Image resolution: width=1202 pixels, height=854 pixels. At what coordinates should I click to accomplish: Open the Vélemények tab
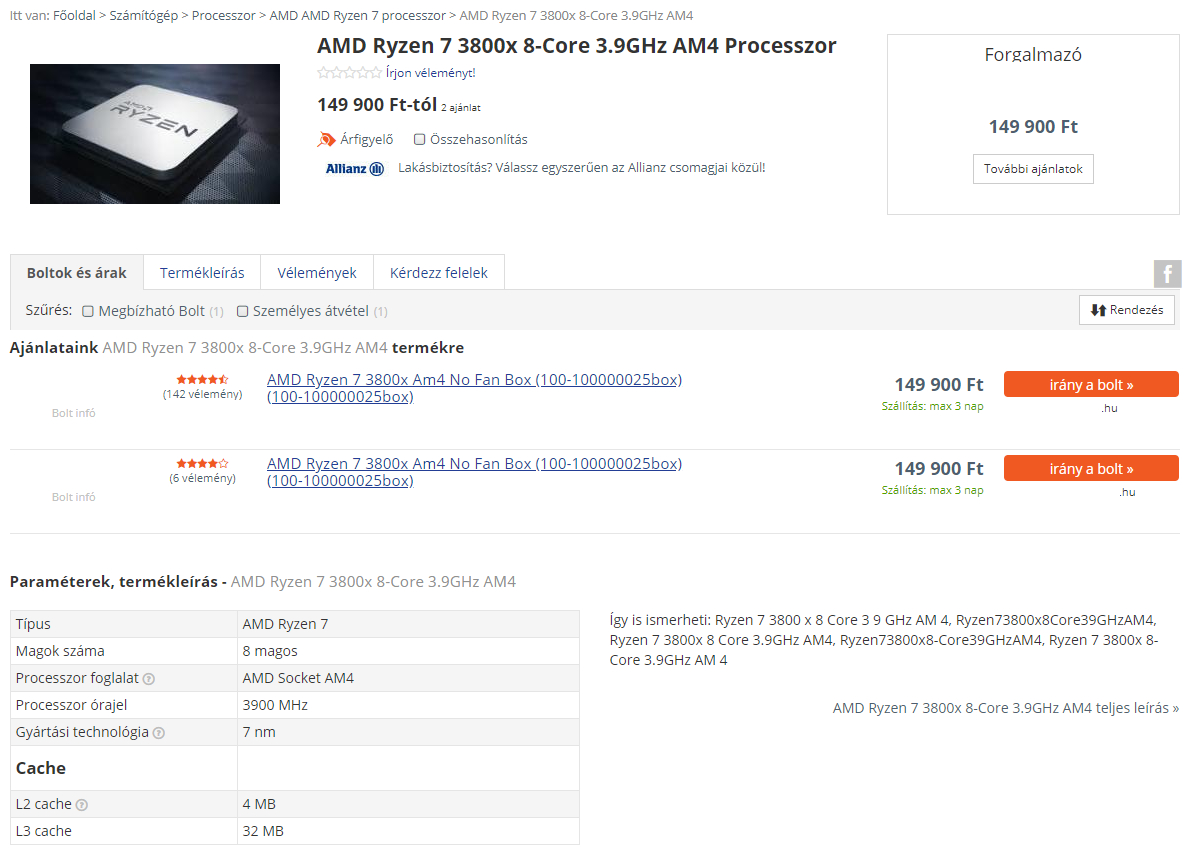[x=317, y=273]
